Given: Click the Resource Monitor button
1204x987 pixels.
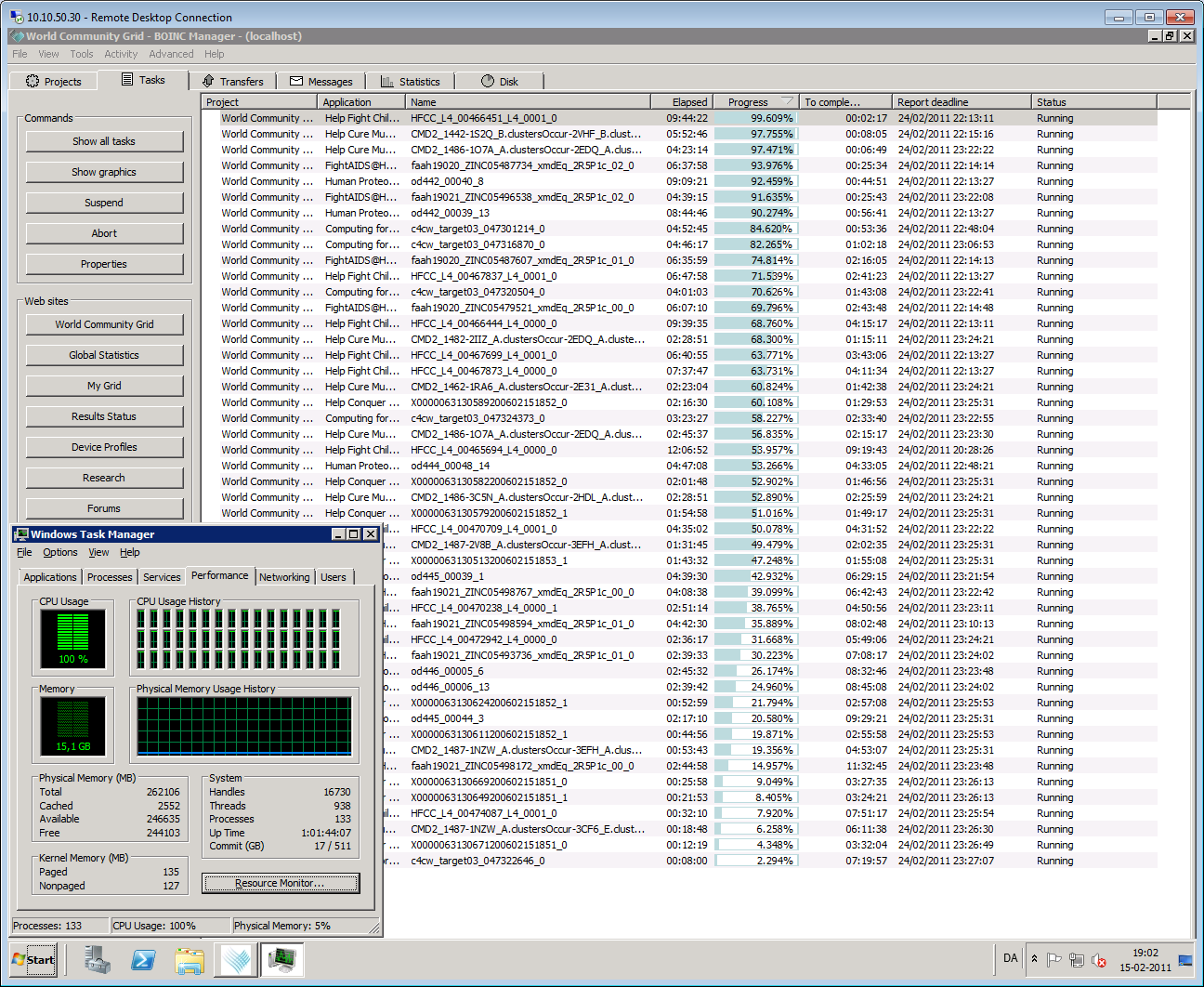Looking at the screenshot, I should tap(281, 883).
